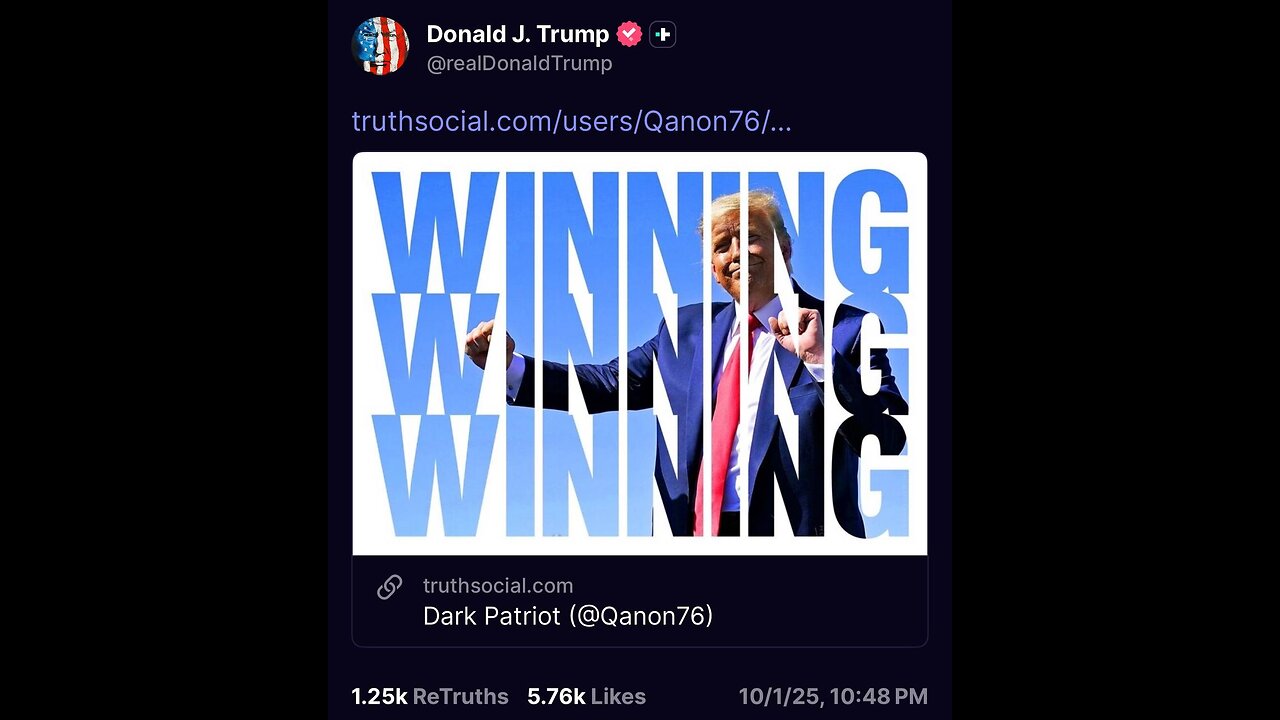Open the 10/1/25, 10:48 PM timestamp
The height and width of the screenshot is (720, 1280).
(833, 696)
